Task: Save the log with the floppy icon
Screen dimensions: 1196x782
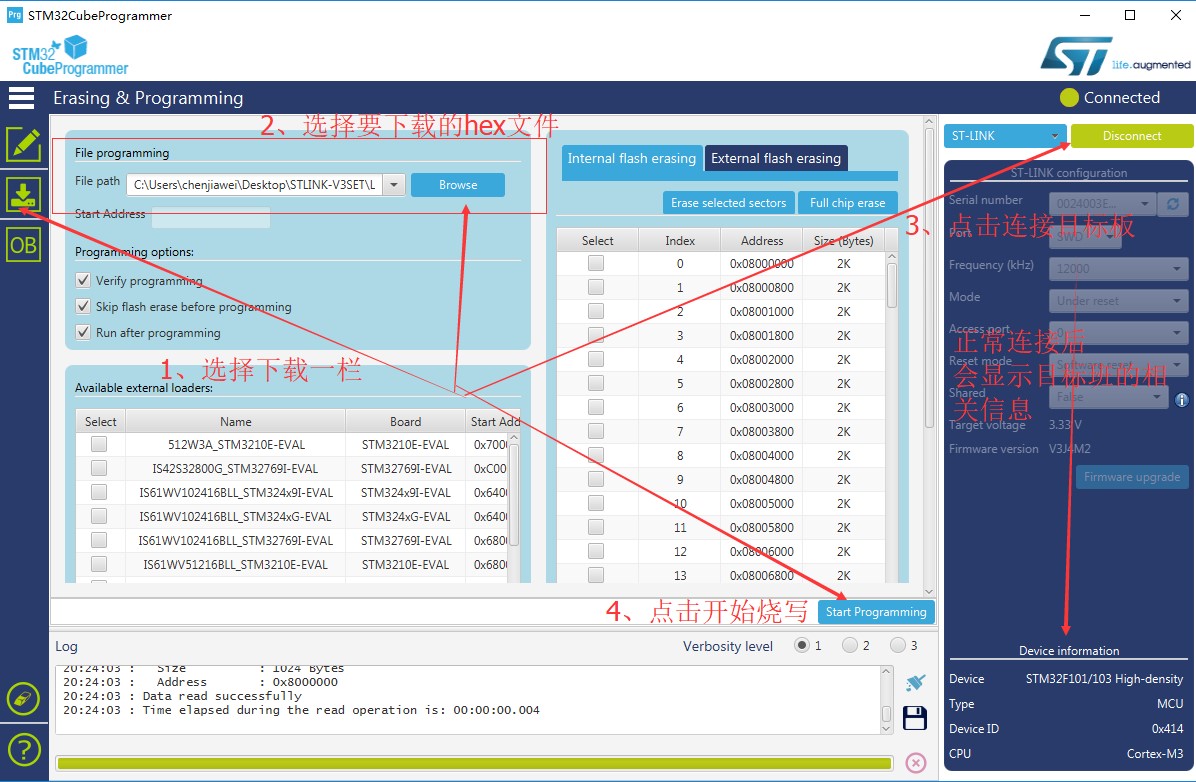Action: tap(915, 718)
